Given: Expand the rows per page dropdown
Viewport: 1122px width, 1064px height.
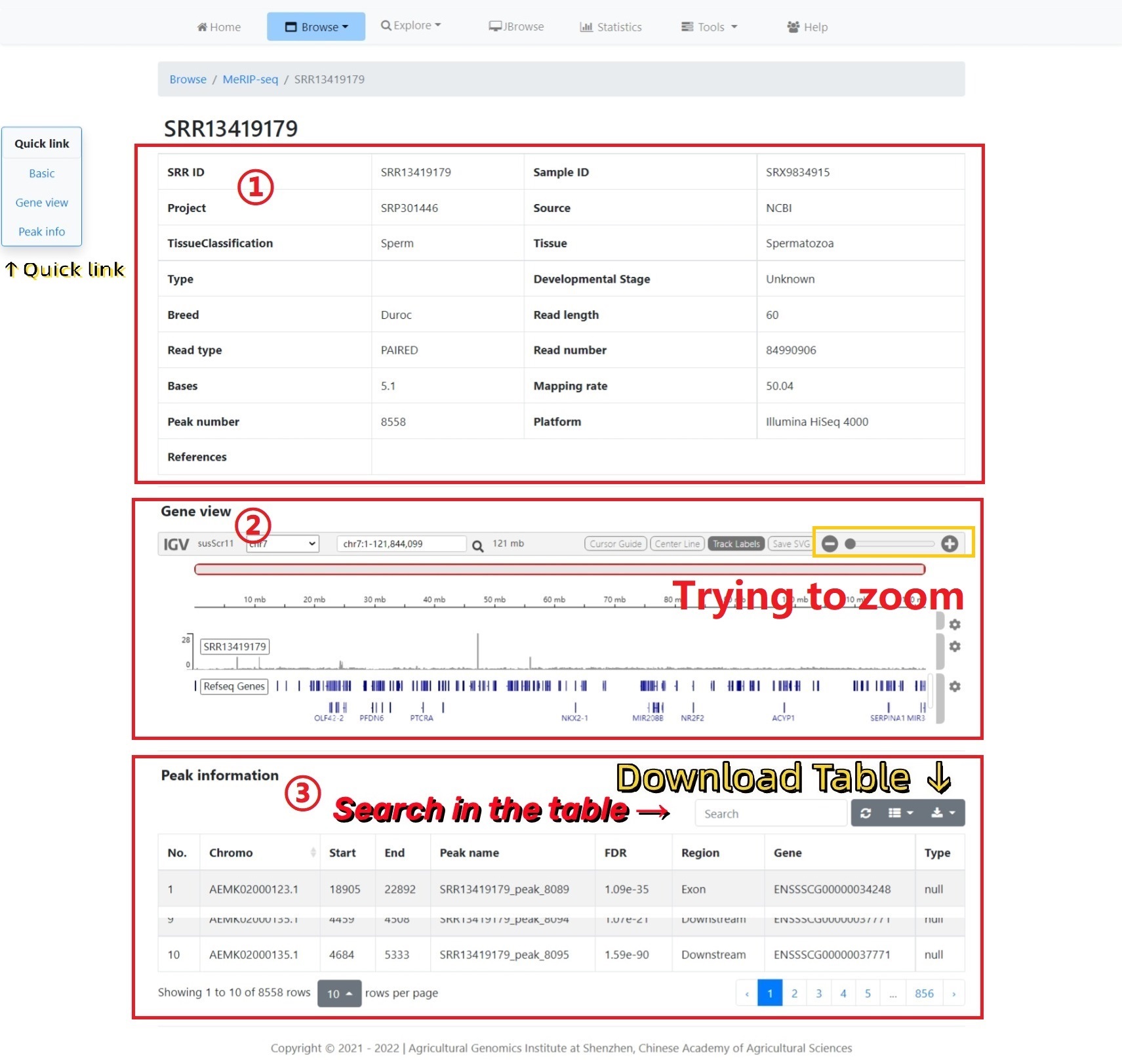Looking at the screenshot, I should point(339,994).
